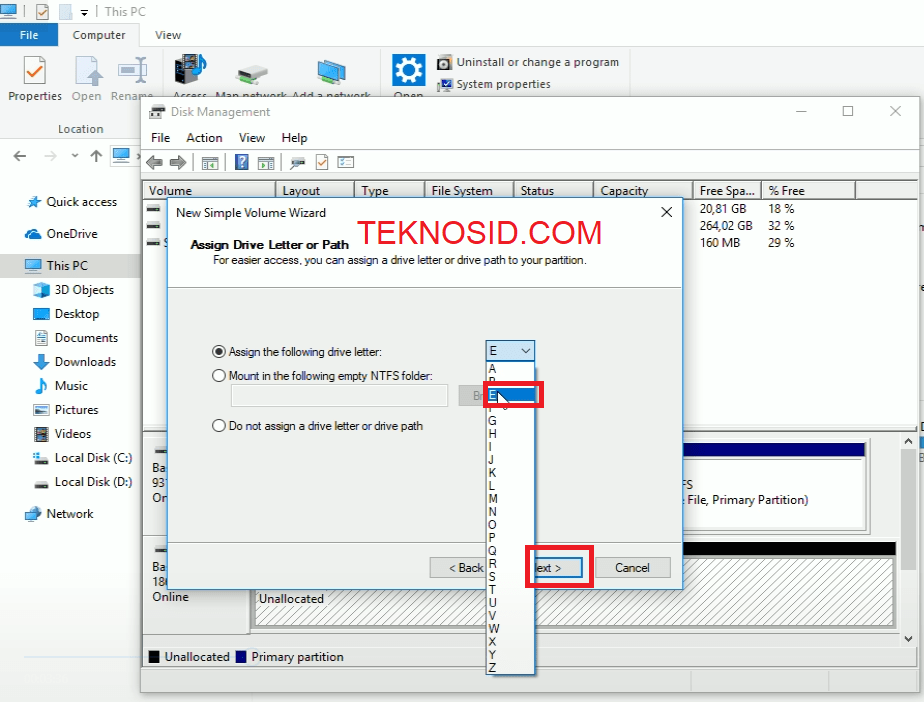Go forward using Explorer's forward arrow
Image resolution: width=924 pixels, height=702 pixels.
51,156
